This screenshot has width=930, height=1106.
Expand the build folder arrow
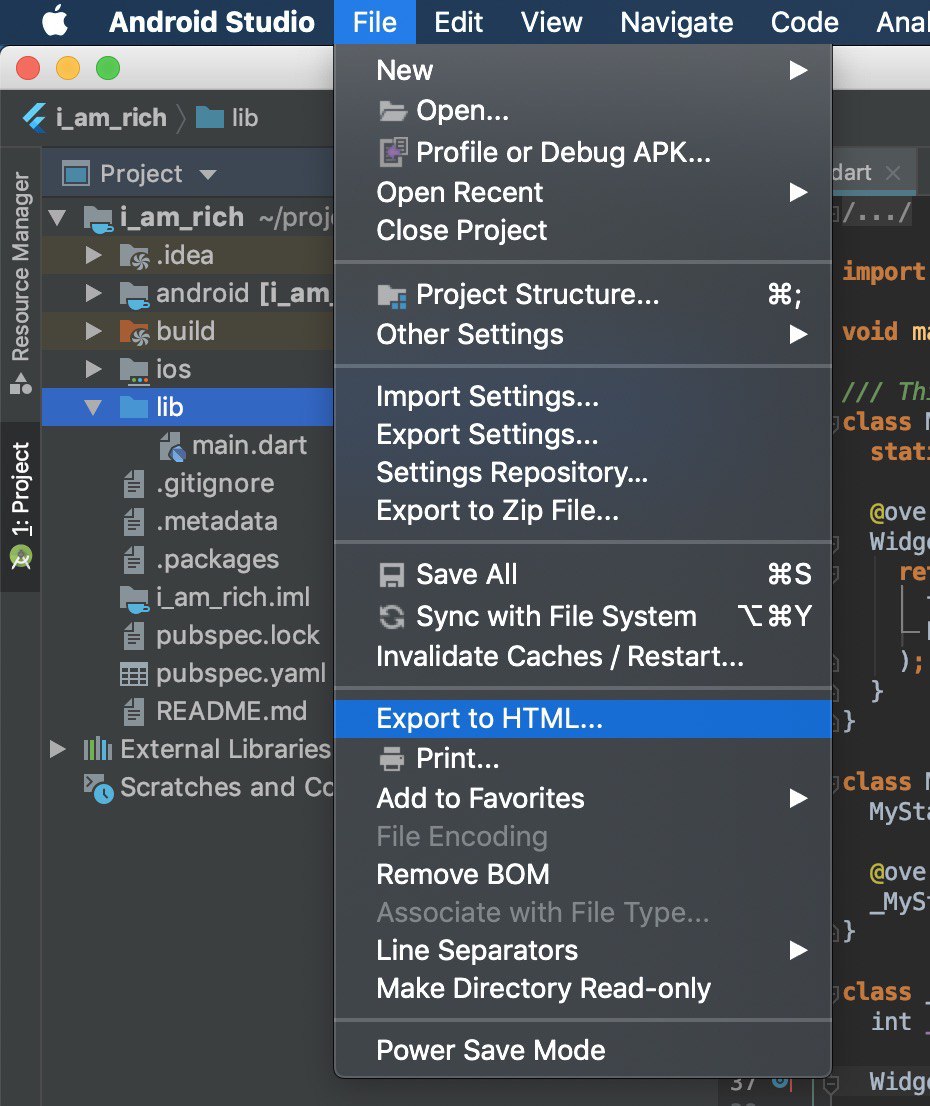pyautogui.click(x=94, y=332)
